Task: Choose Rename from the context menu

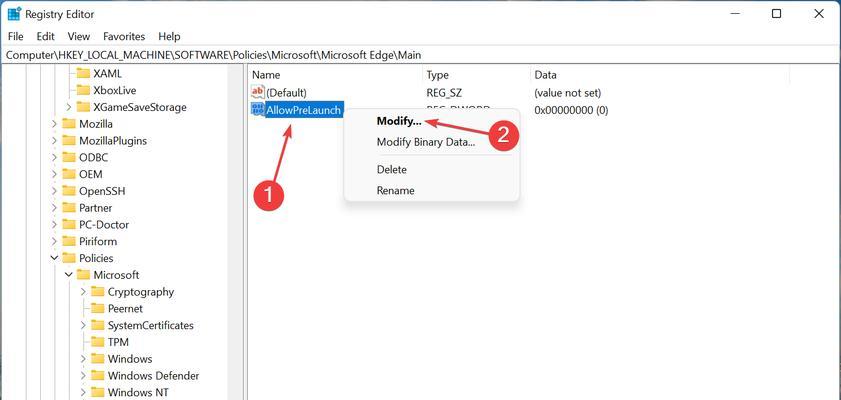Action: coord(395,190)
